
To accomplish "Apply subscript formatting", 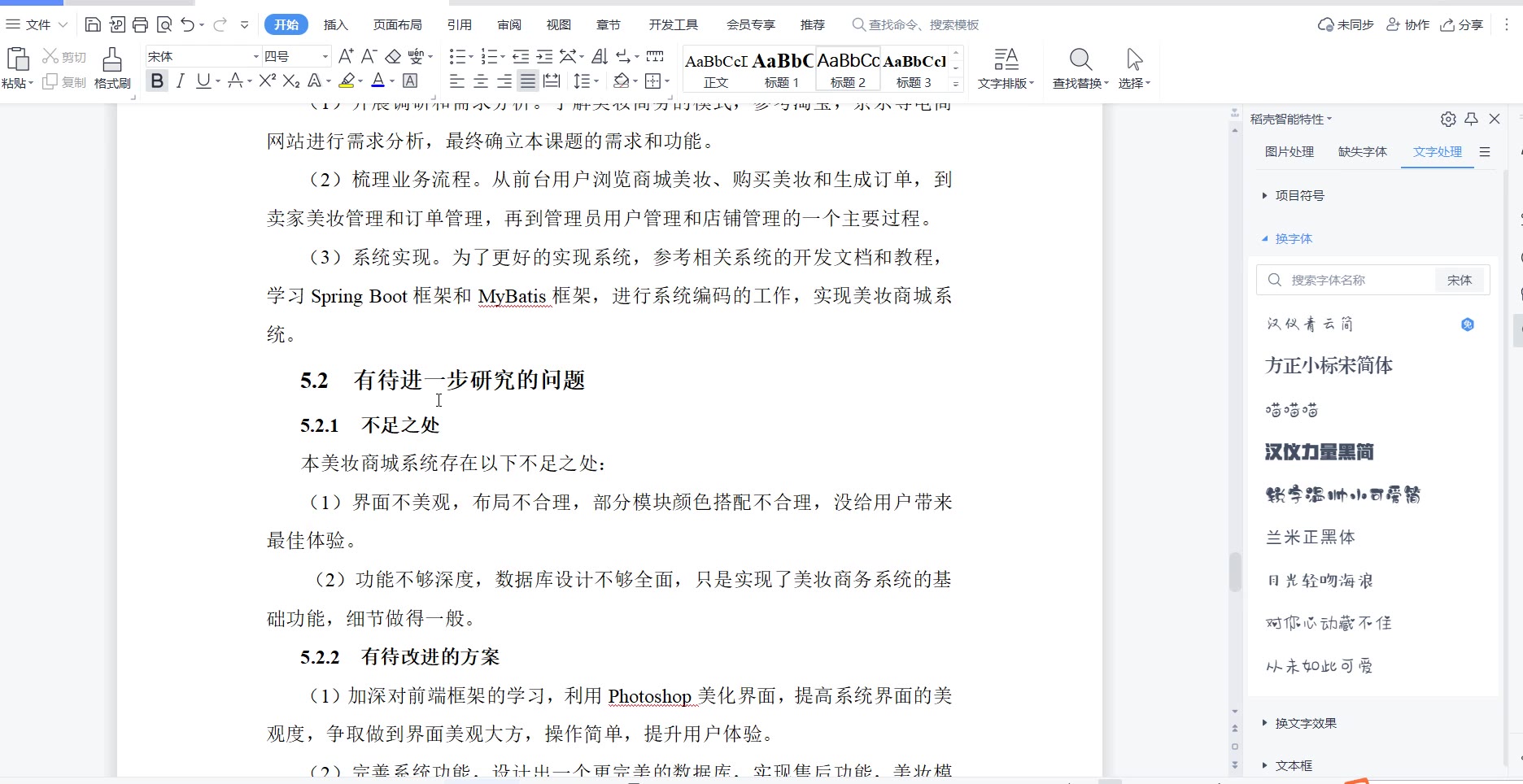I will [x=291, y=81].
